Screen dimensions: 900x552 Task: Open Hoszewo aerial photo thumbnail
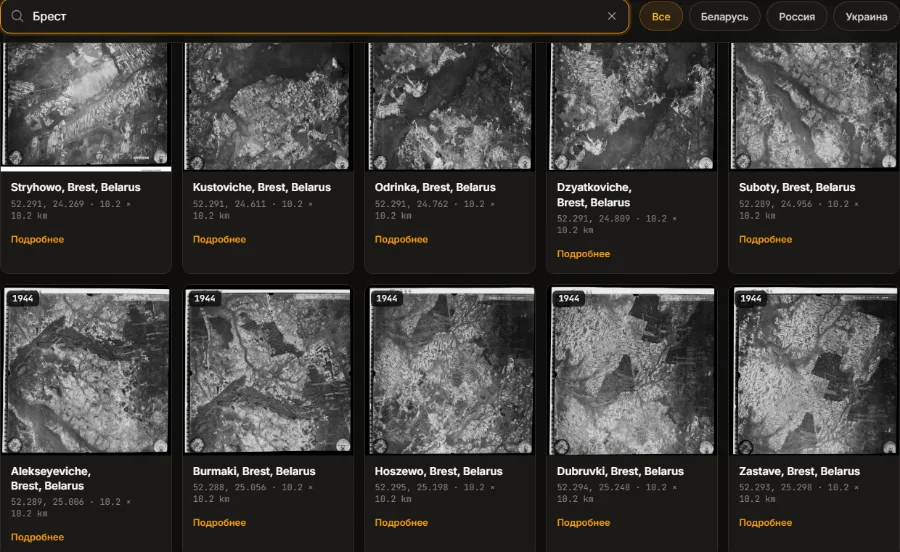click(450, 371)
